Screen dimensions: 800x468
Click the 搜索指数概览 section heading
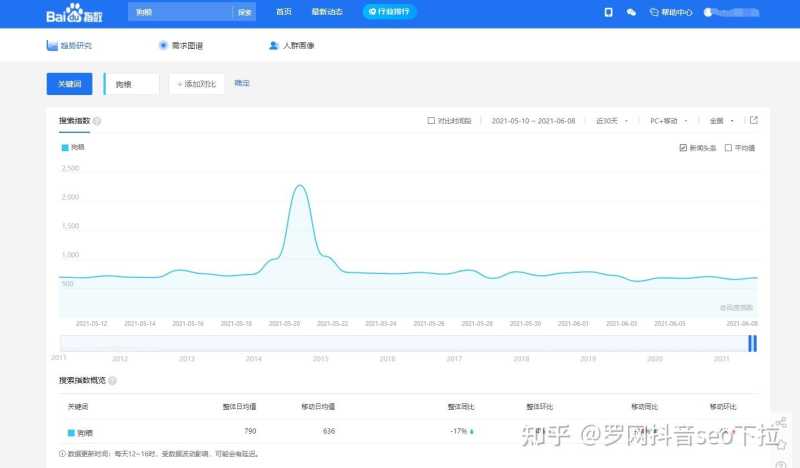[82, 381]
